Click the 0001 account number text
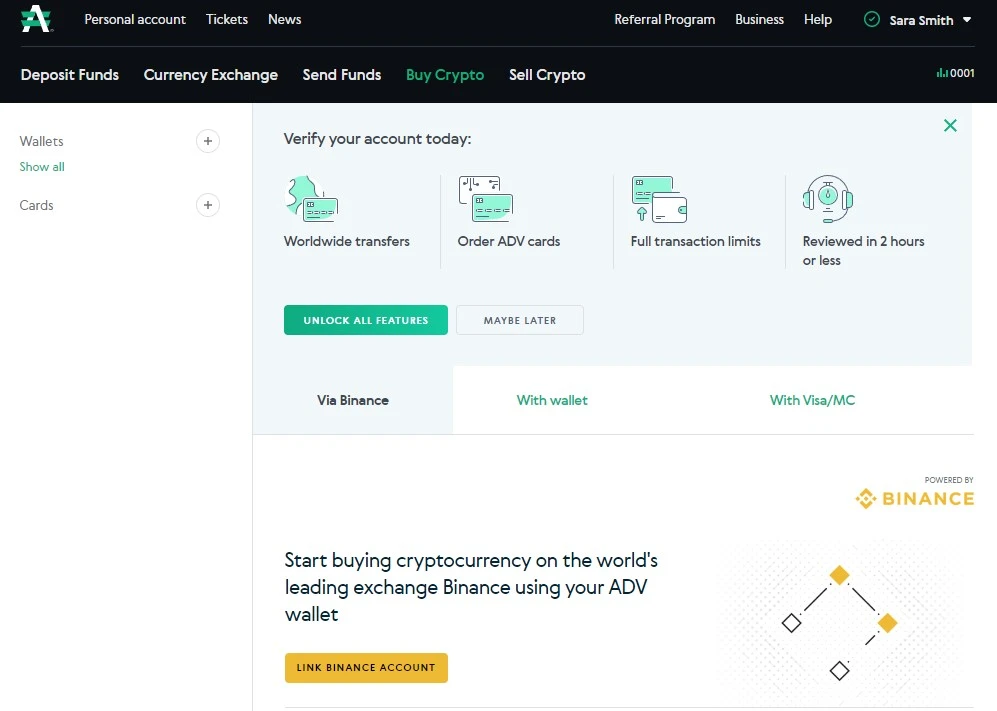Image resolution: width=997 pixels, height=711 pixels. tap(962, 73)
